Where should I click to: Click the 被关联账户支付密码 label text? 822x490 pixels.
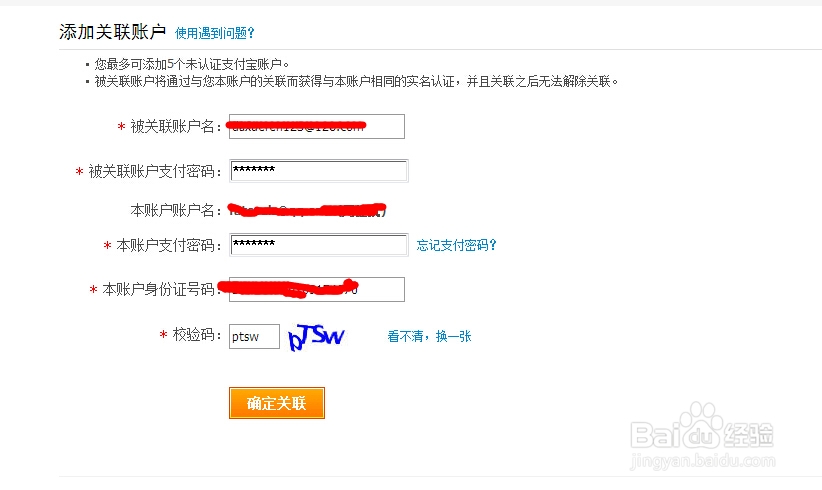point(152,172)
